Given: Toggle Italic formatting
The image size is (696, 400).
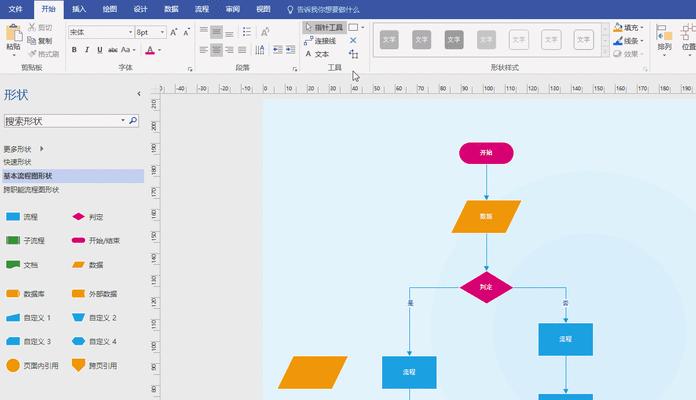Looking at the screenshot, I should [x=87, y=50].
